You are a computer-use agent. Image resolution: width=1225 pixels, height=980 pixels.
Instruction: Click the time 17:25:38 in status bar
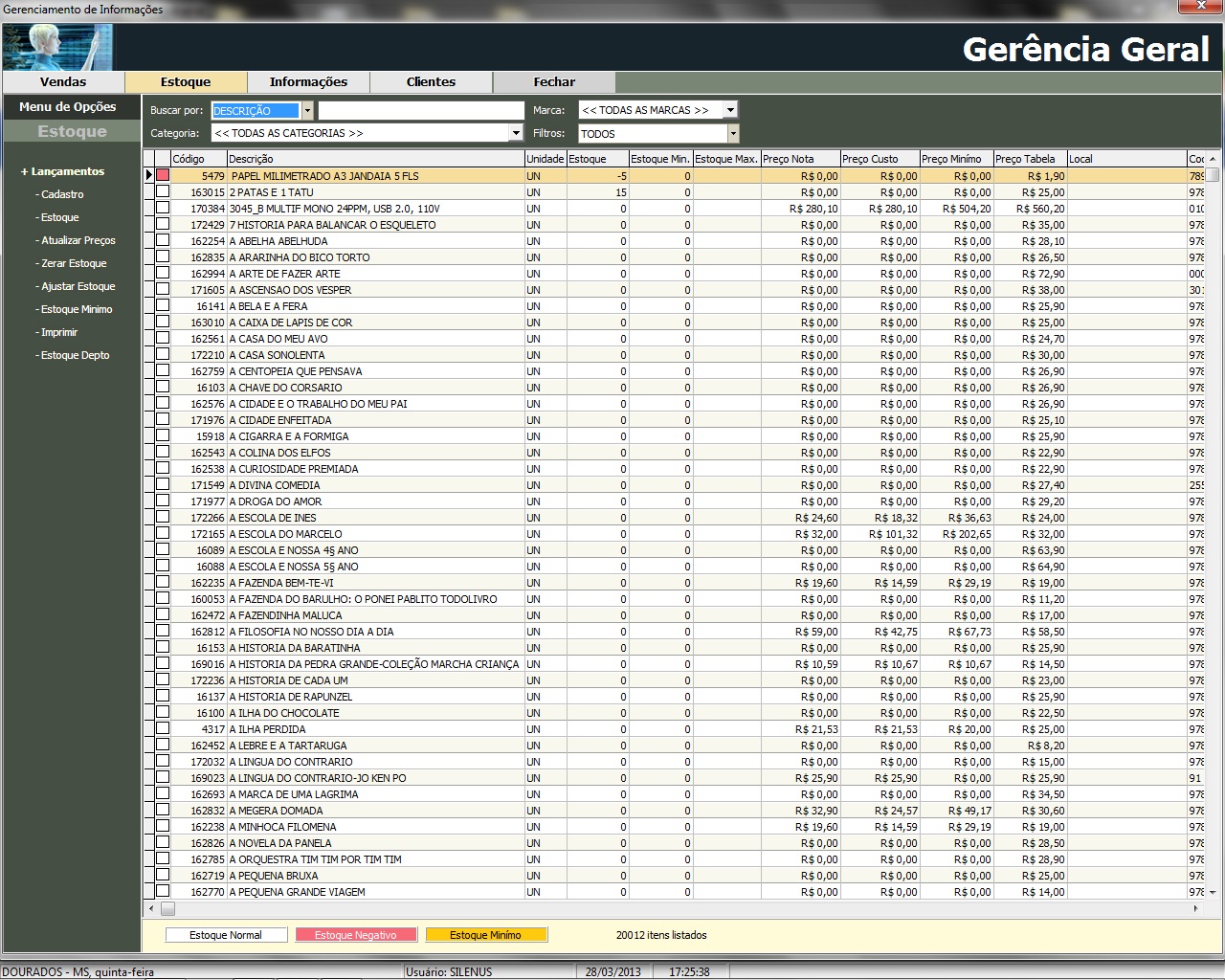coord(689,971)
